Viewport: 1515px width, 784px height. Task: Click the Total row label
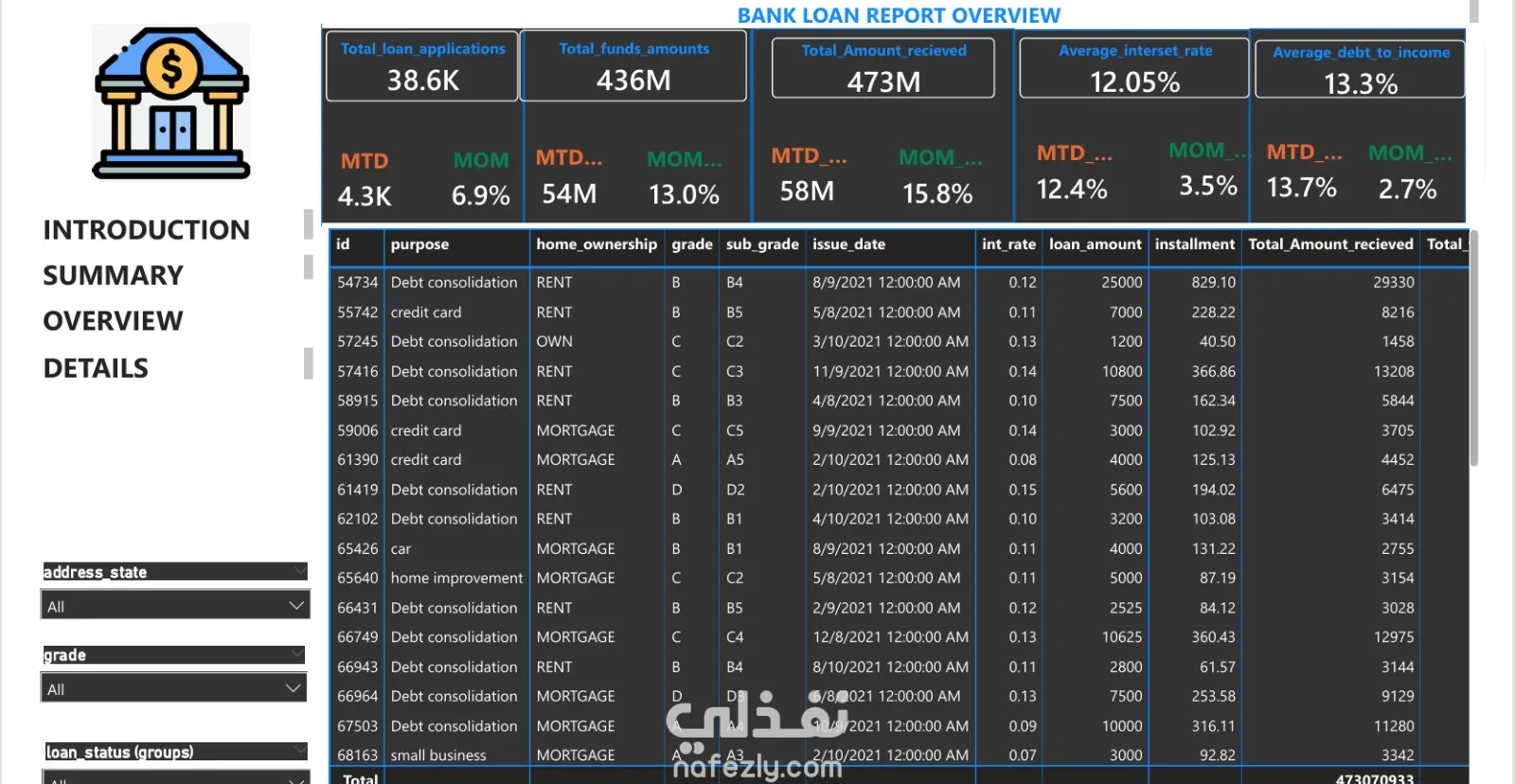point(360,778)
